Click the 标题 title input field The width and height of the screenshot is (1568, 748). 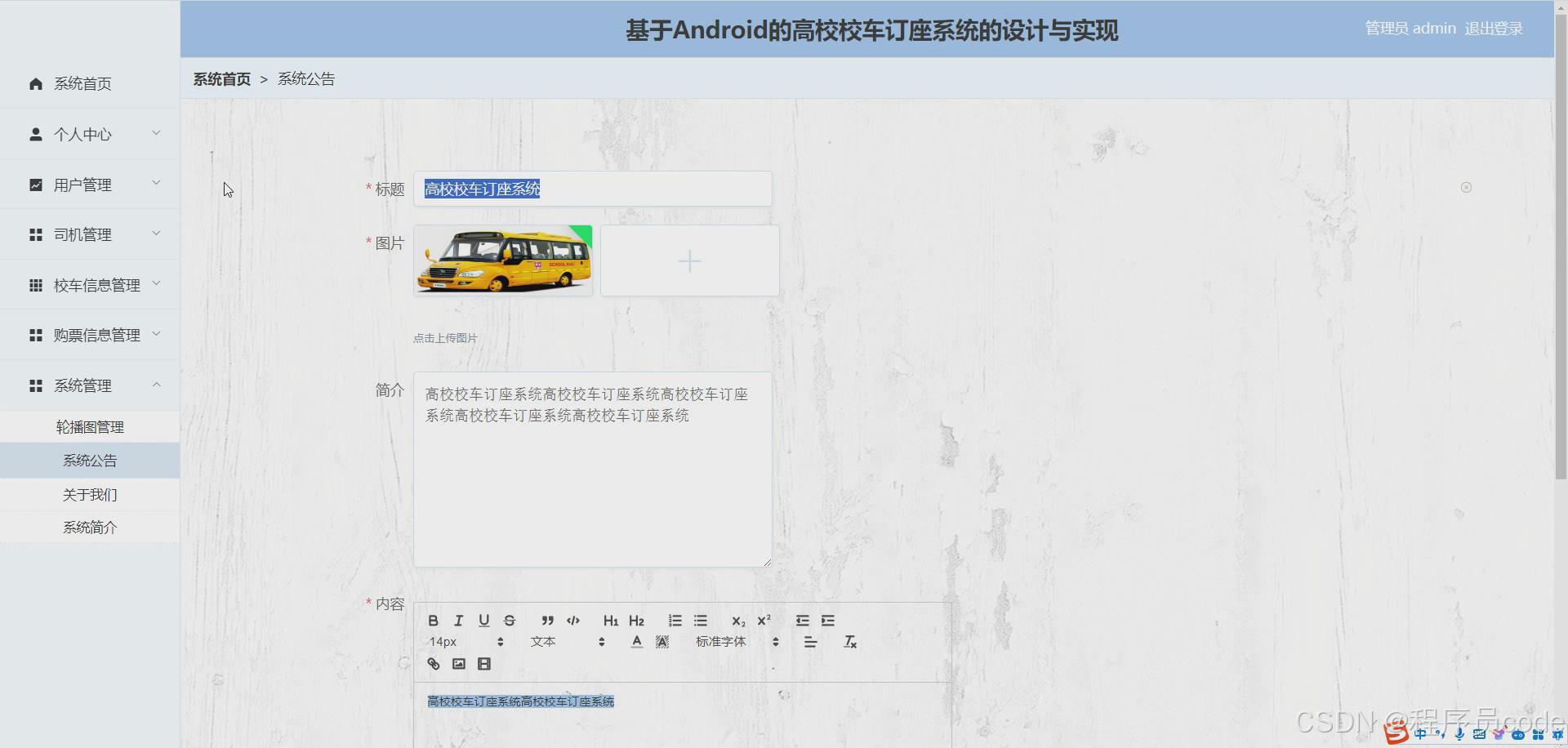point(593,189)
